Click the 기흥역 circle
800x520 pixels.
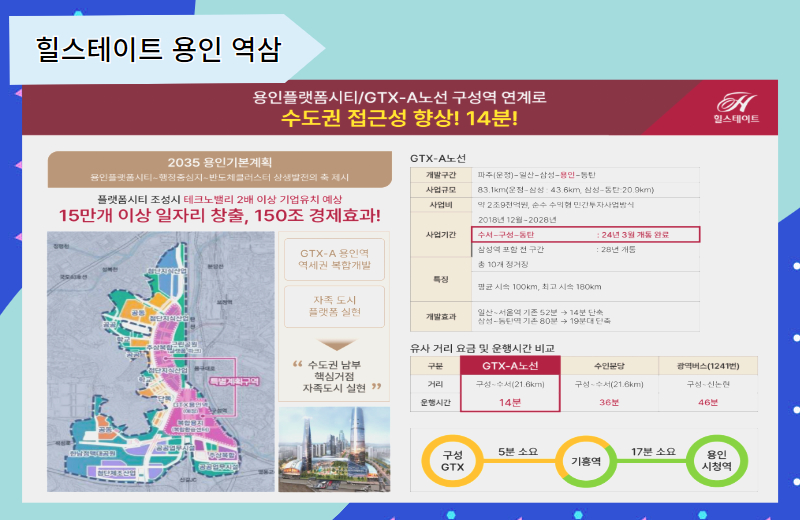point(586,461)
